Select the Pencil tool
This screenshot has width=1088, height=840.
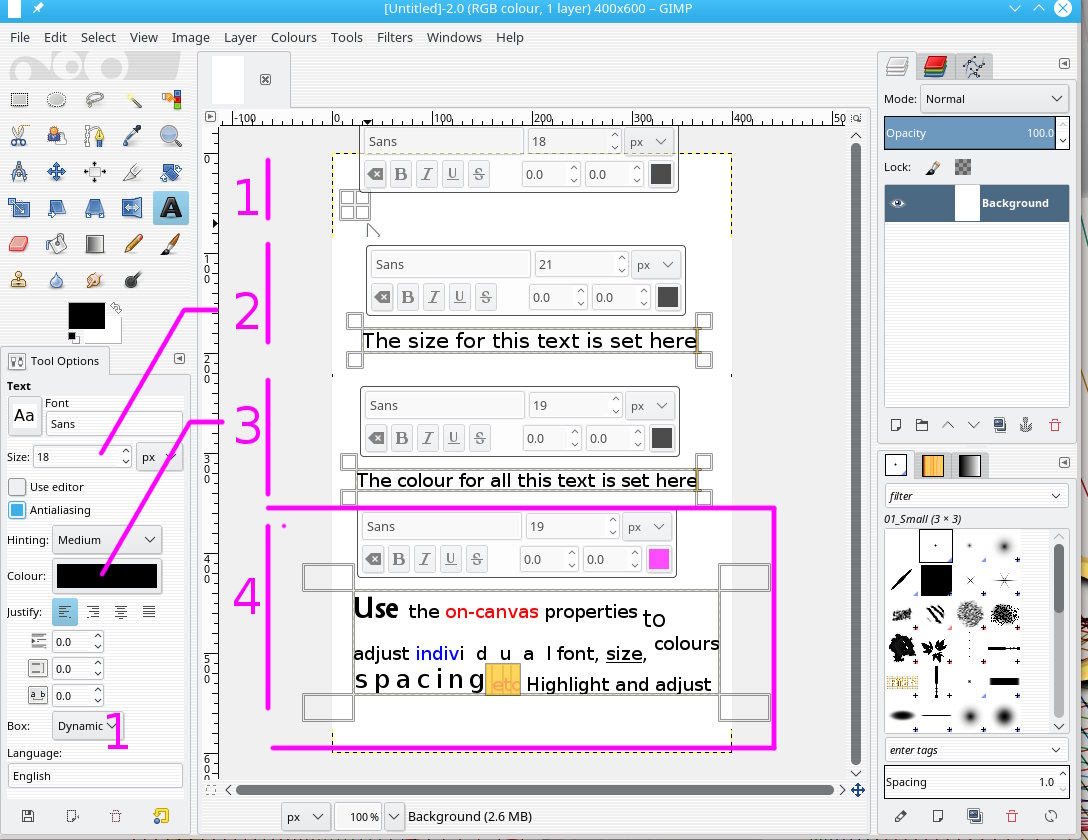(x=133, y=243)
